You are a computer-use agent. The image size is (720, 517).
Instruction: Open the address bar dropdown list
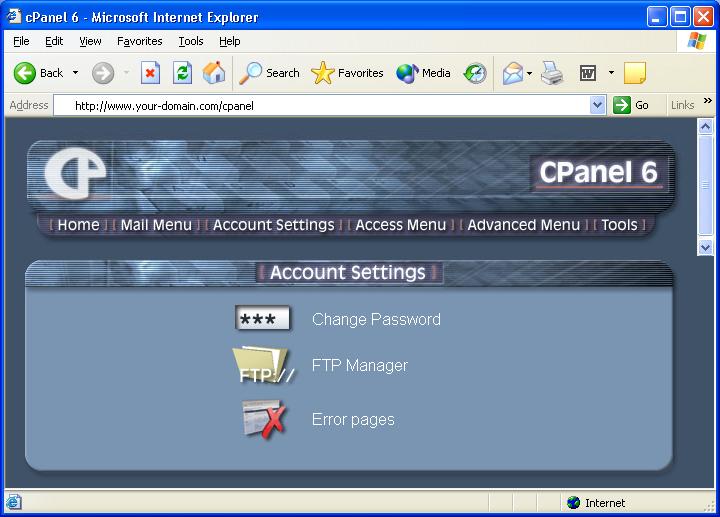tap(597, 105)
